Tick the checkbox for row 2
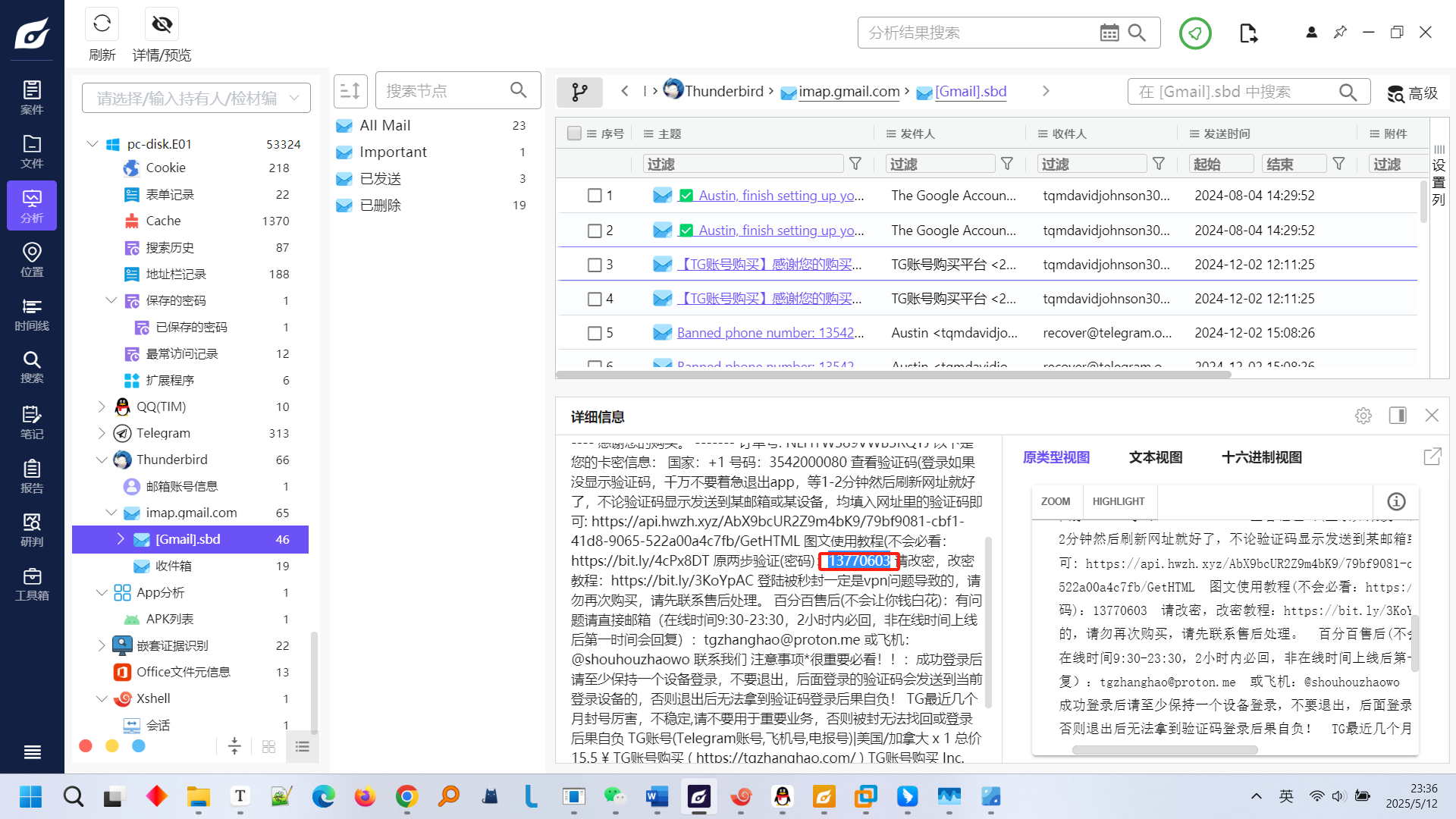Viewport: 1456px width, 819px height. [x=595, y=231]
